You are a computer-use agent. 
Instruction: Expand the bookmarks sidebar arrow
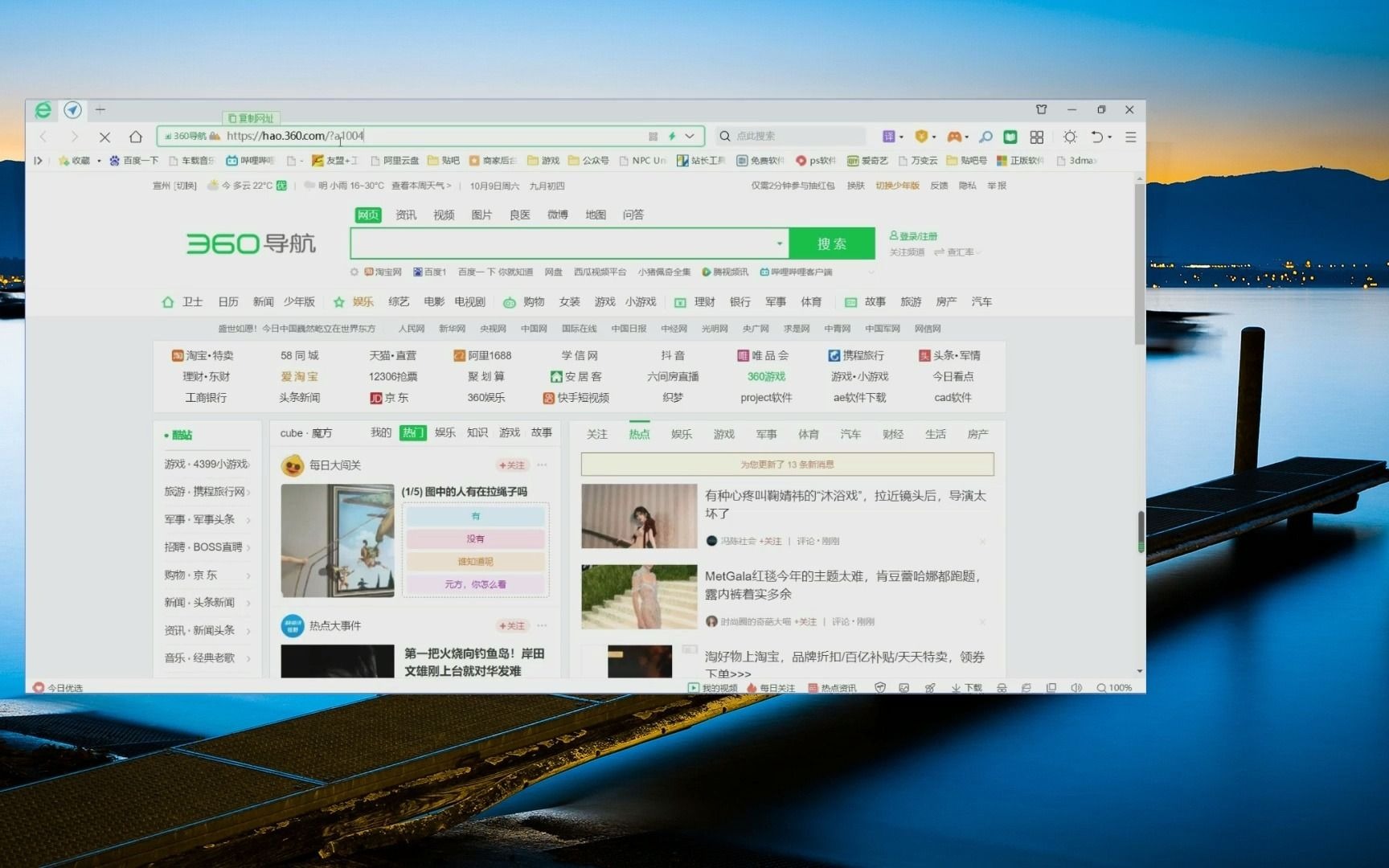[38, 160]
